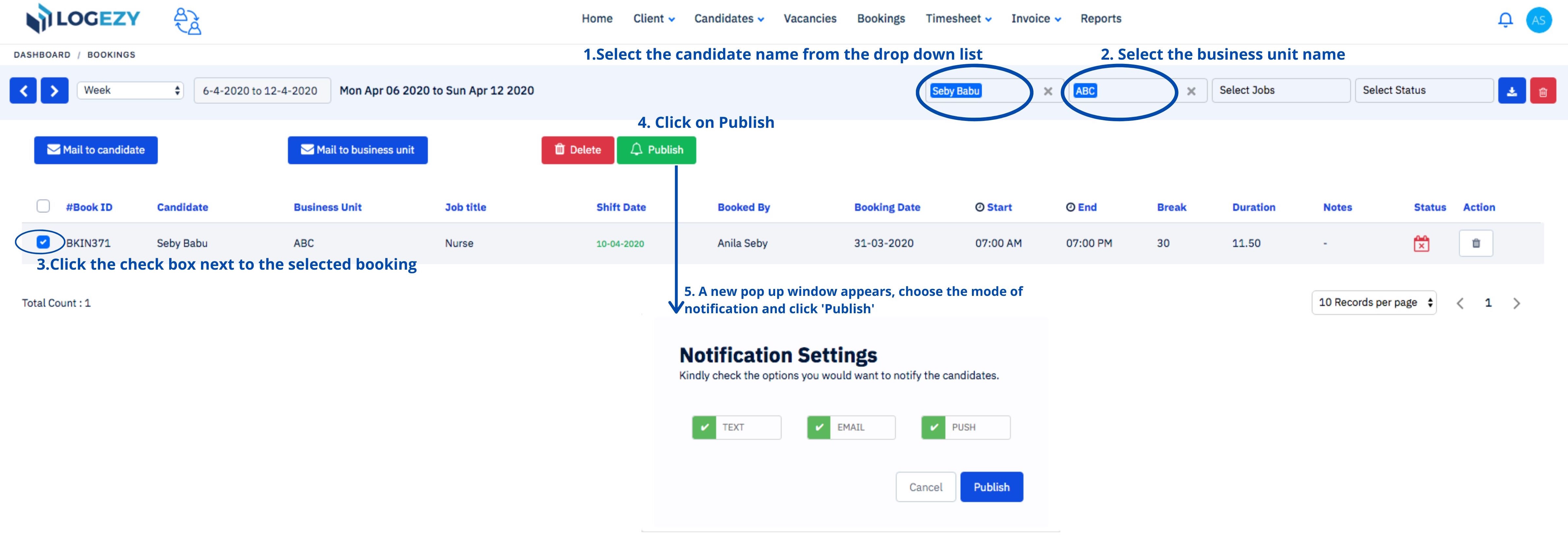
Task: Open the Week period dropdown
Action: (130, 90)
